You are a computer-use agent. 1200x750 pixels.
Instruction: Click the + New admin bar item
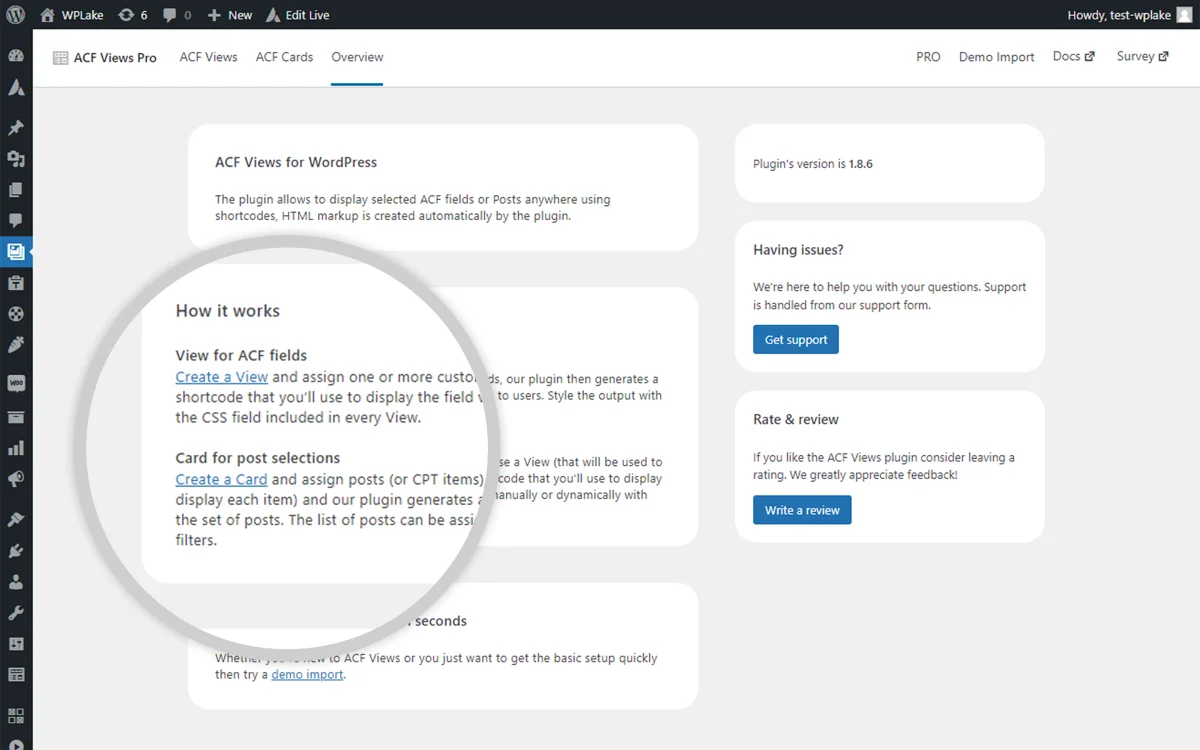pyautogui.click(x=230, y=15)
